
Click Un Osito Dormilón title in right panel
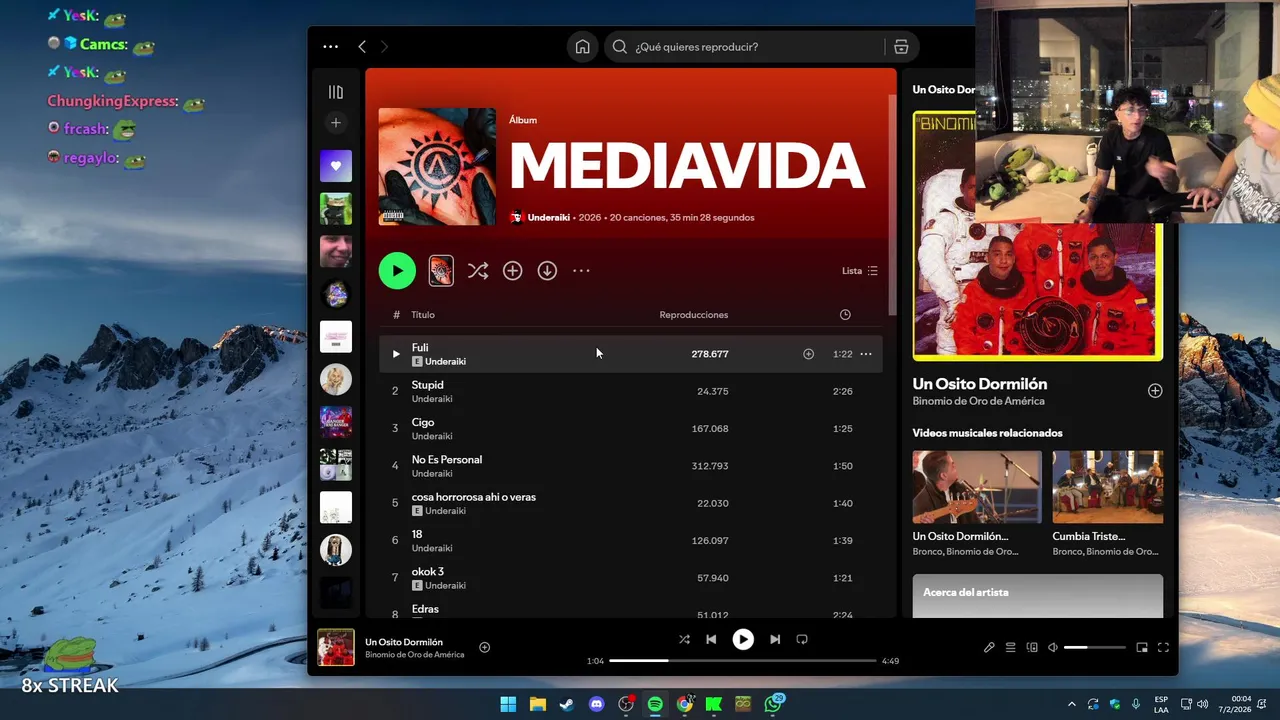tap(980, 384)
